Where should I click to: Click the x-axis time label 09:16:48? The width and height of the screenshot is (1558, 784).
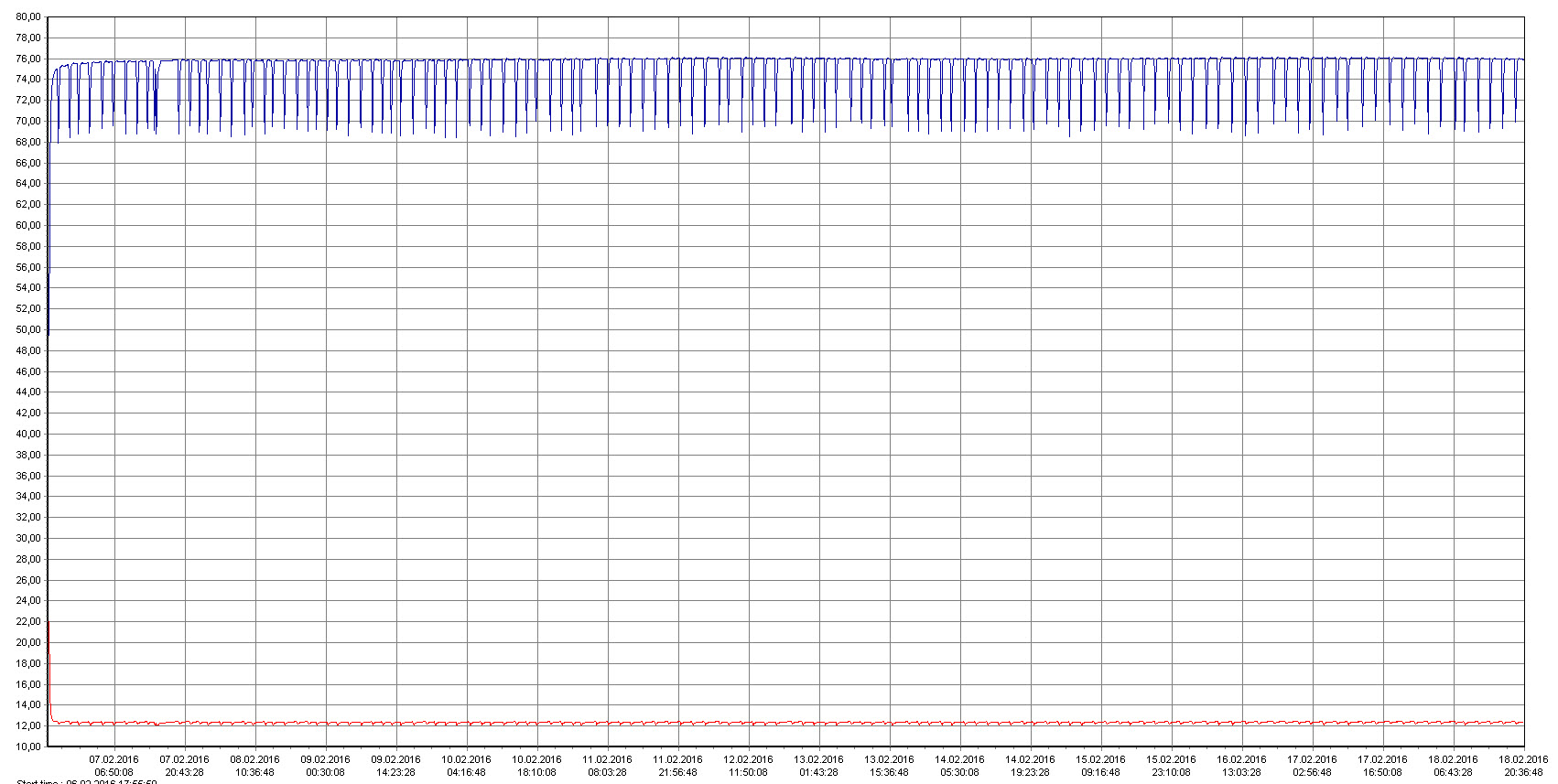click(x=1100, y=772)
